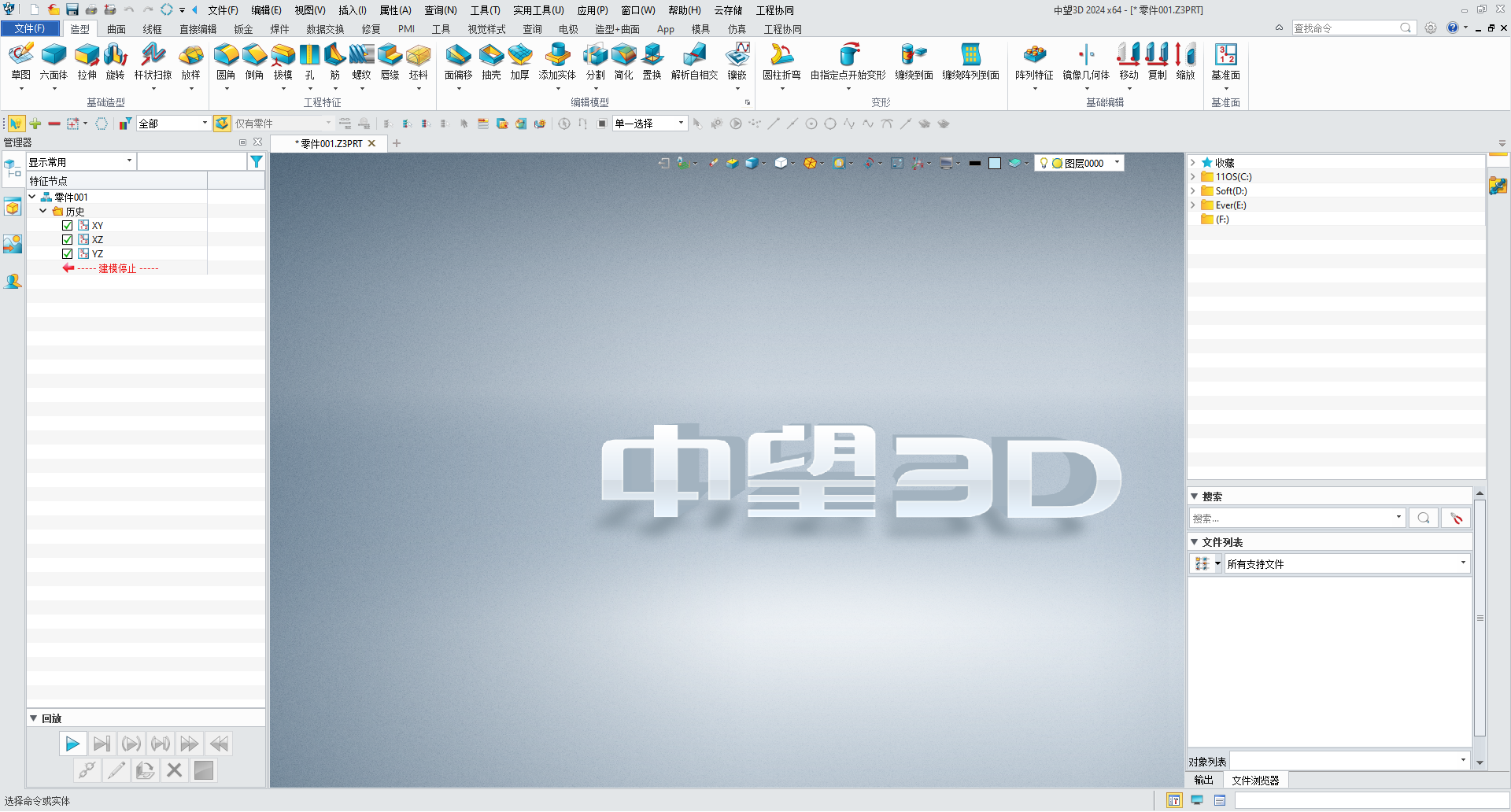Toggle the XY plane checkbox
The height and width of the screenshot is (812, 1511).
(68, 226)
